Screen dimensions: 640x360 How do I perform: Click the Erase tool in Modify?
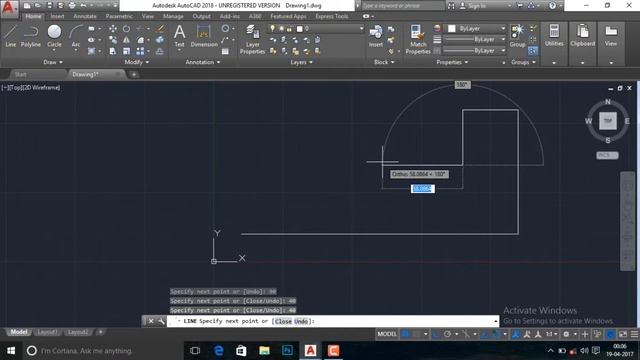160,29
